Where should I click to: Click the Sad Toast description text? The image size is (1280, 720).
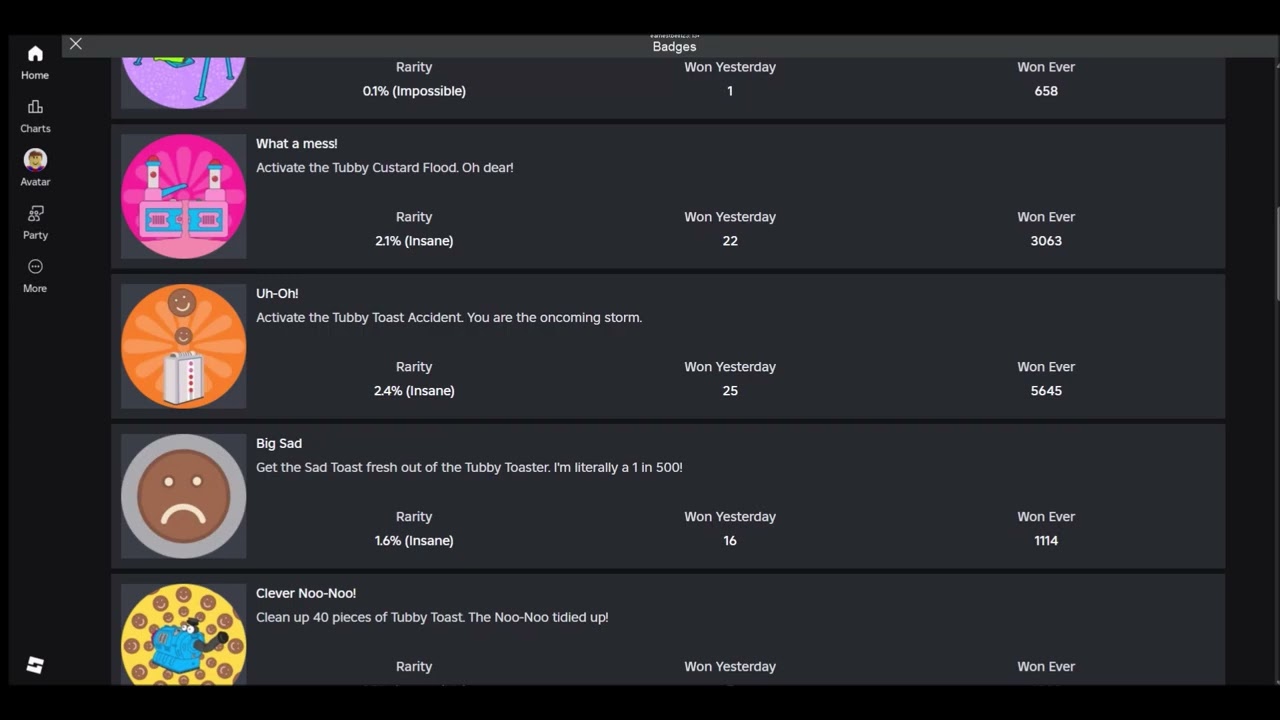pyautogui.click(x=469, y=468)
